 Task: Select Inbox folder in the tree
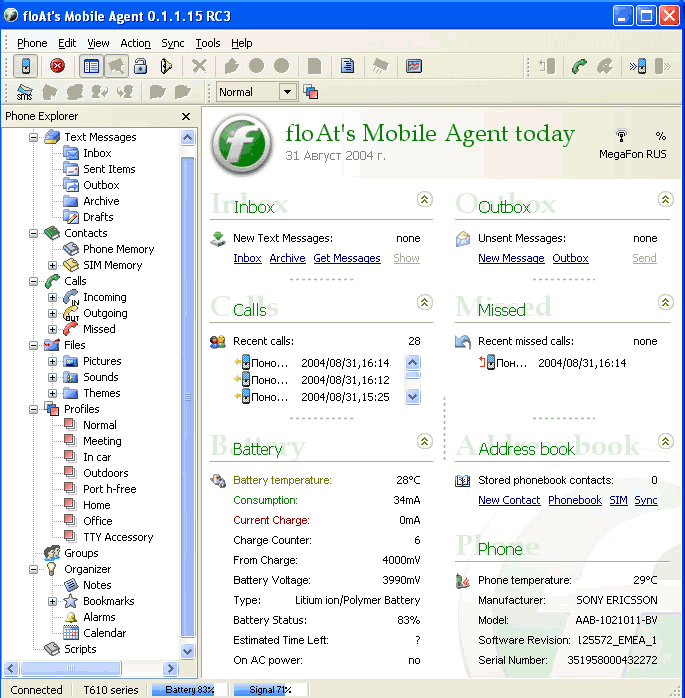point(97,153)
